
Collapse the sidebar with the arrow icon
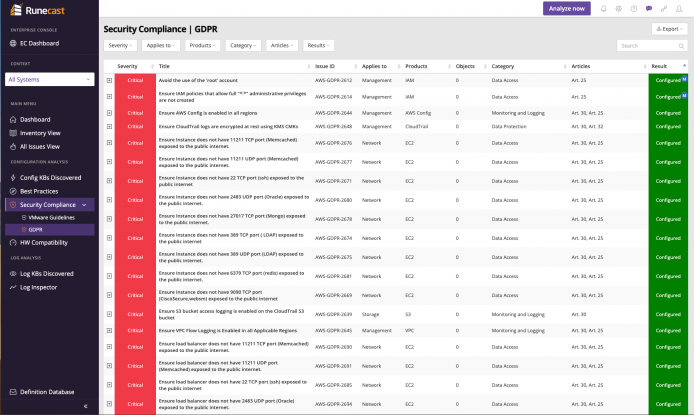85,406
